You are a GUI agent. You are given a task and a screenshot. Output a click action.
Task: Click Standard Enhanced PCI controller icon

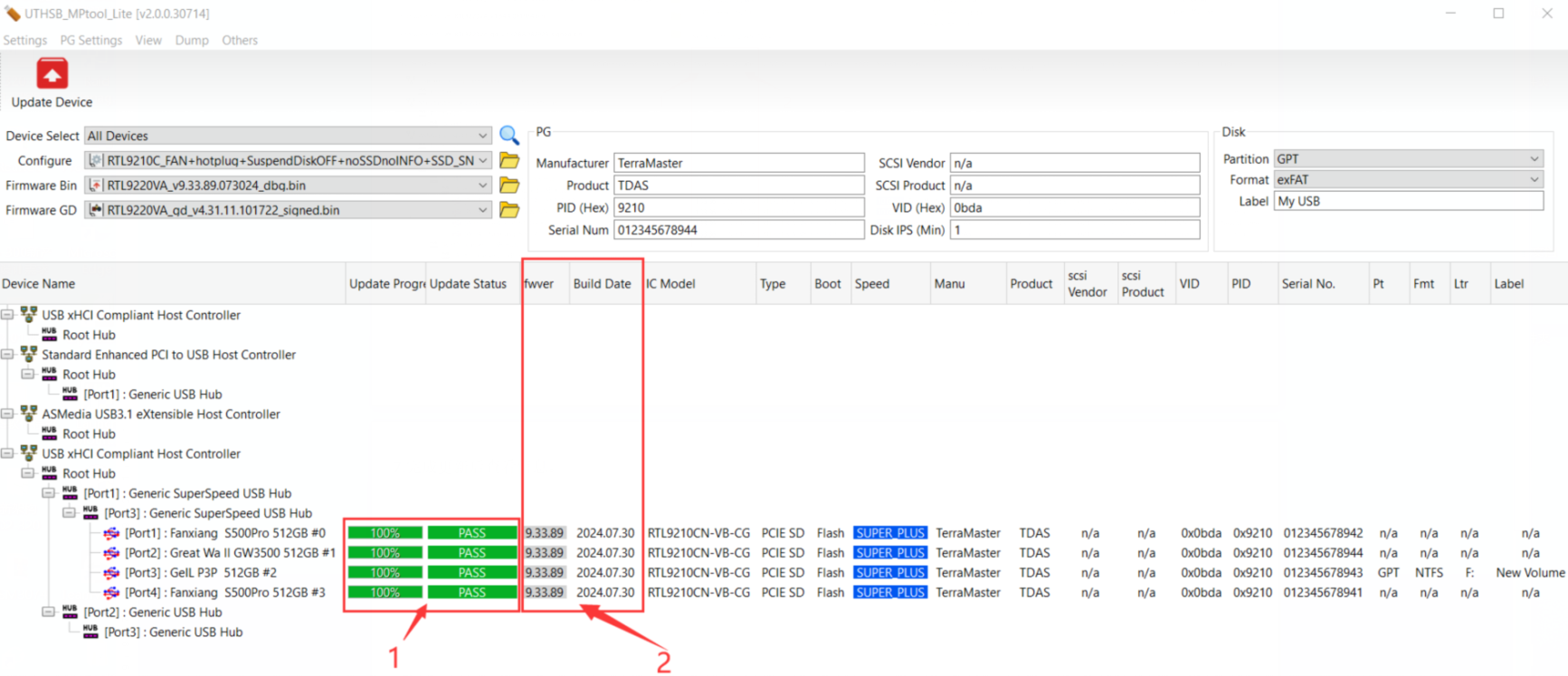coord(29,354)
